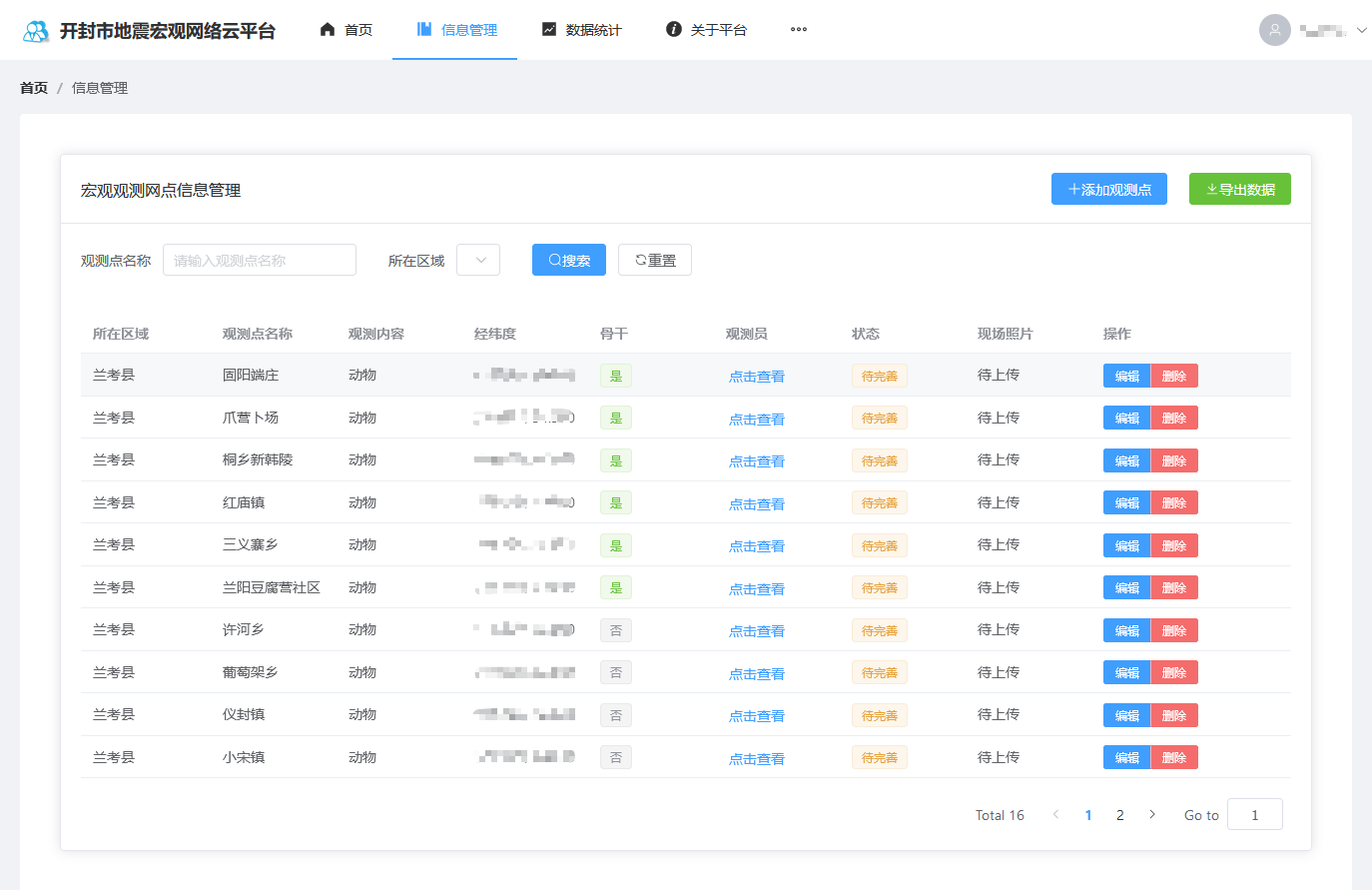Expand the user account dropdown arrow
Viewport: 1372px width, 890px height.
[1361, 30]
